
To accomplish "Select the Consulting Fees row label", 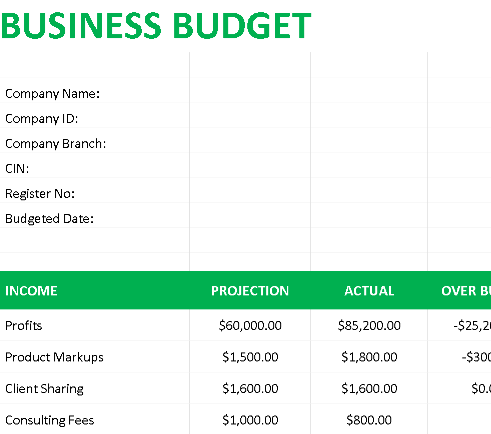I will (50, 420).
